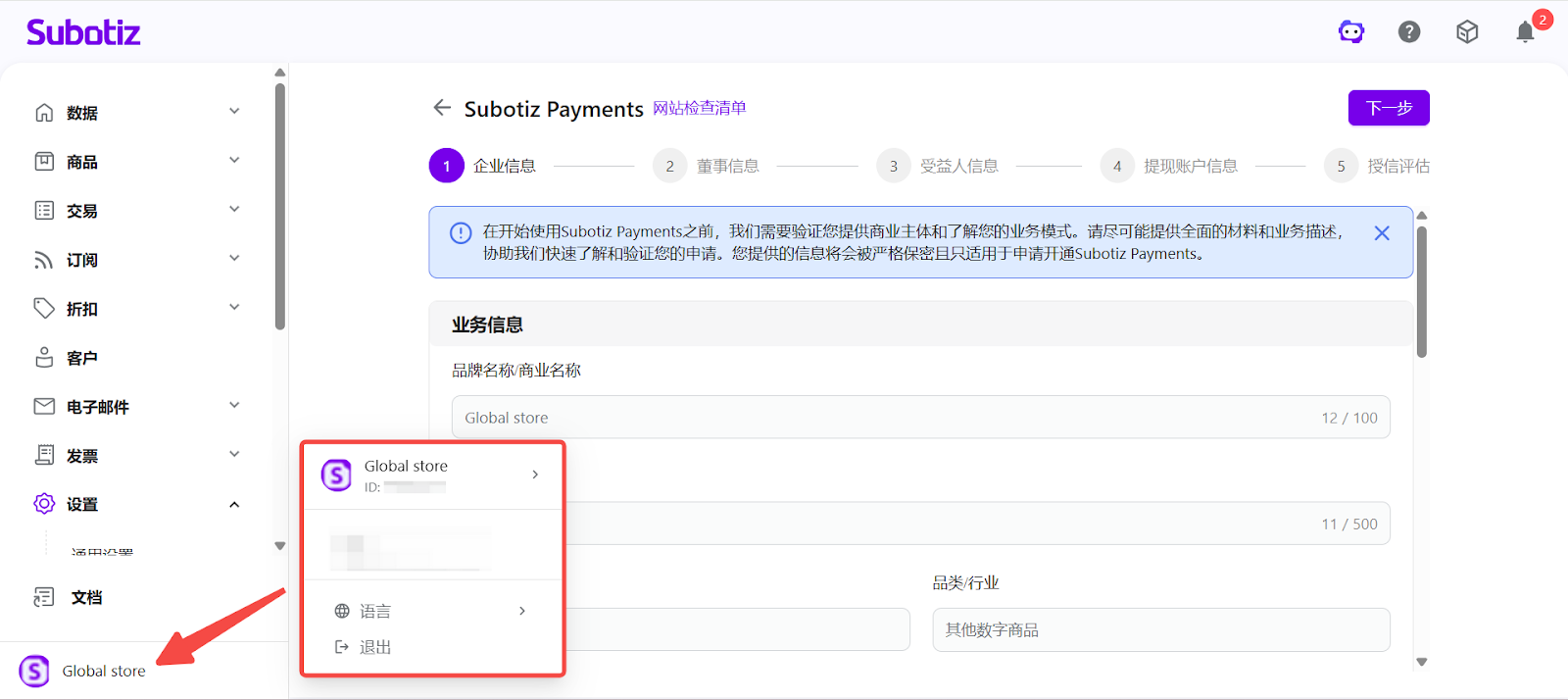Click the 品牌名称 input field

click(882, 418)
